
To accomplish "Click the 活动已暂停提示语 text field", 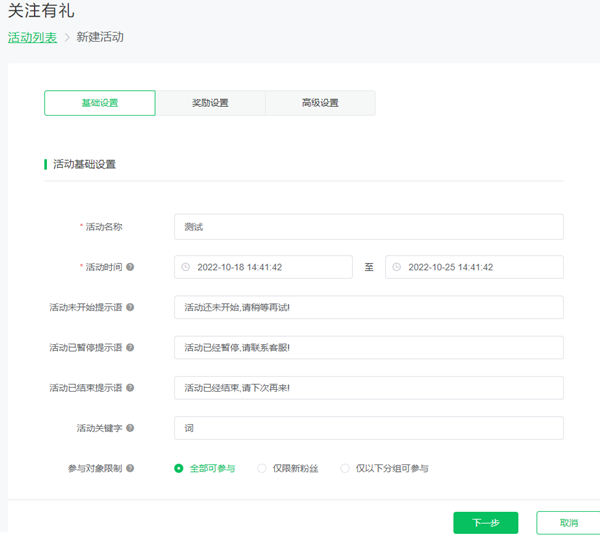I will (x=368, y=347).
